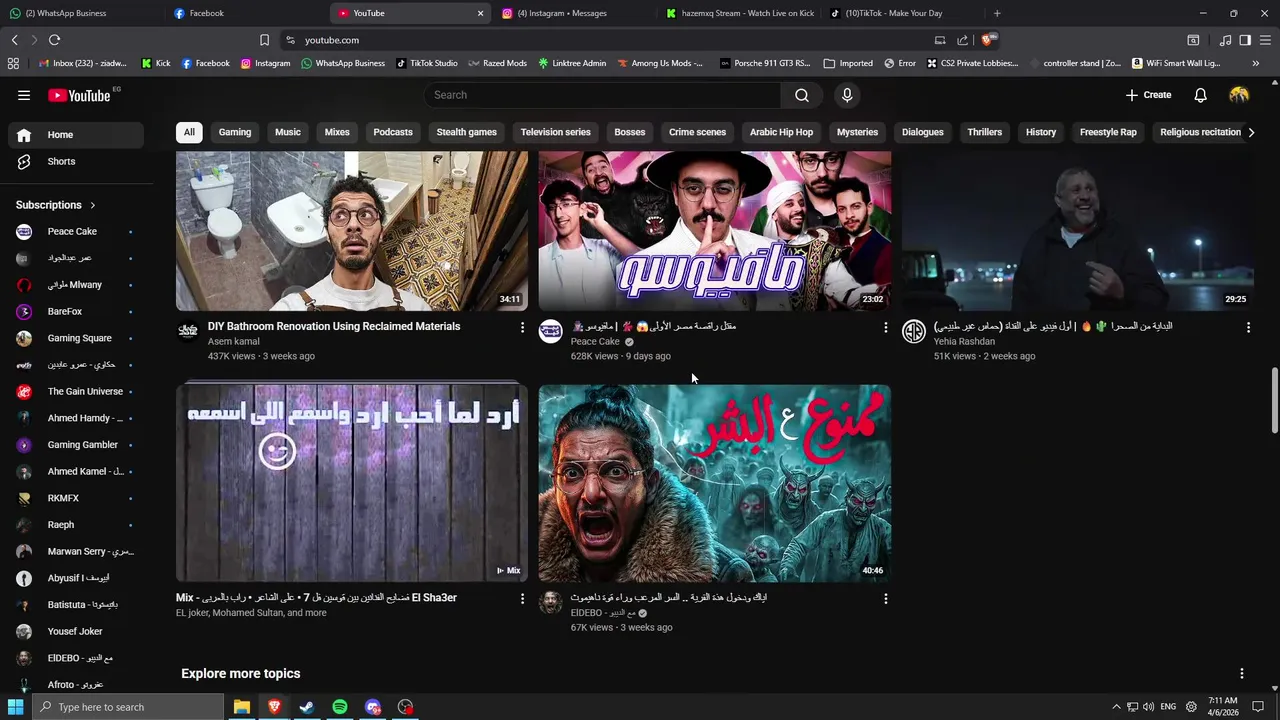Open Kick bookmark
This screenshot has height=720, width=1280.
tap(156, 63)
